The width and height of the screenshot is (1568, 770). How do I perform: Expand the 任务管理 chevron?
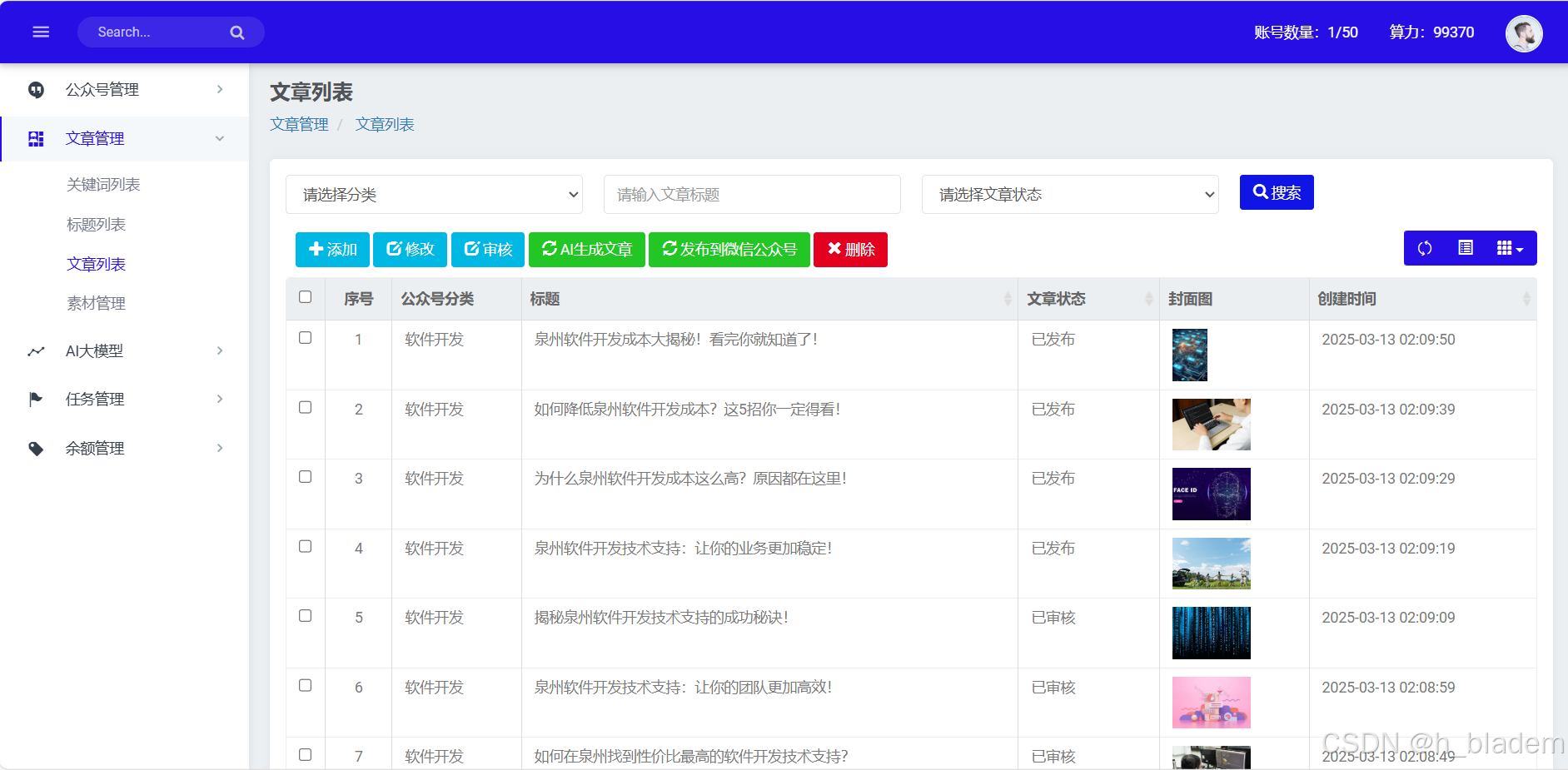pyautogui.click(x=220, y=399)
